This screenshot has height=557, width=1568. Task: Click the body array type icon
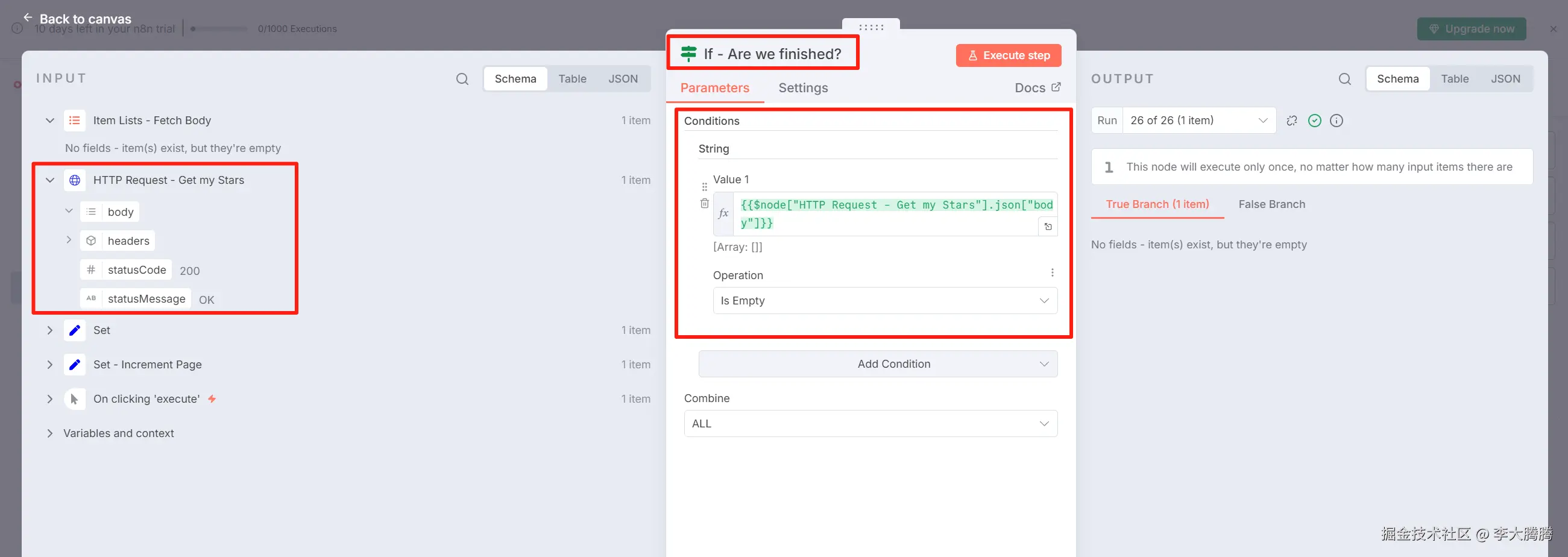click(91, 212)
